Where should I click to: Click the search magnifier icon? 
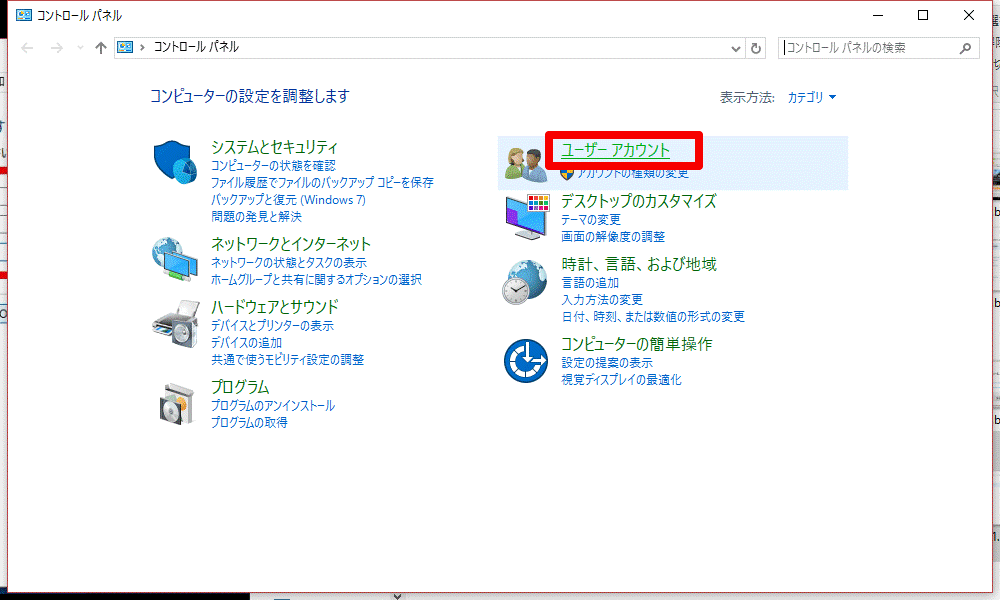point(965,47)
